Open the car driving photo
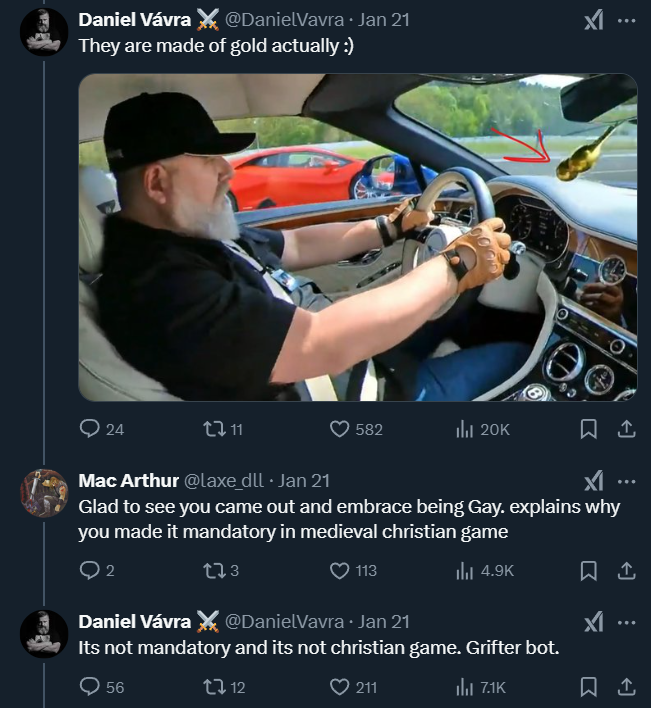 coord(357,237)
